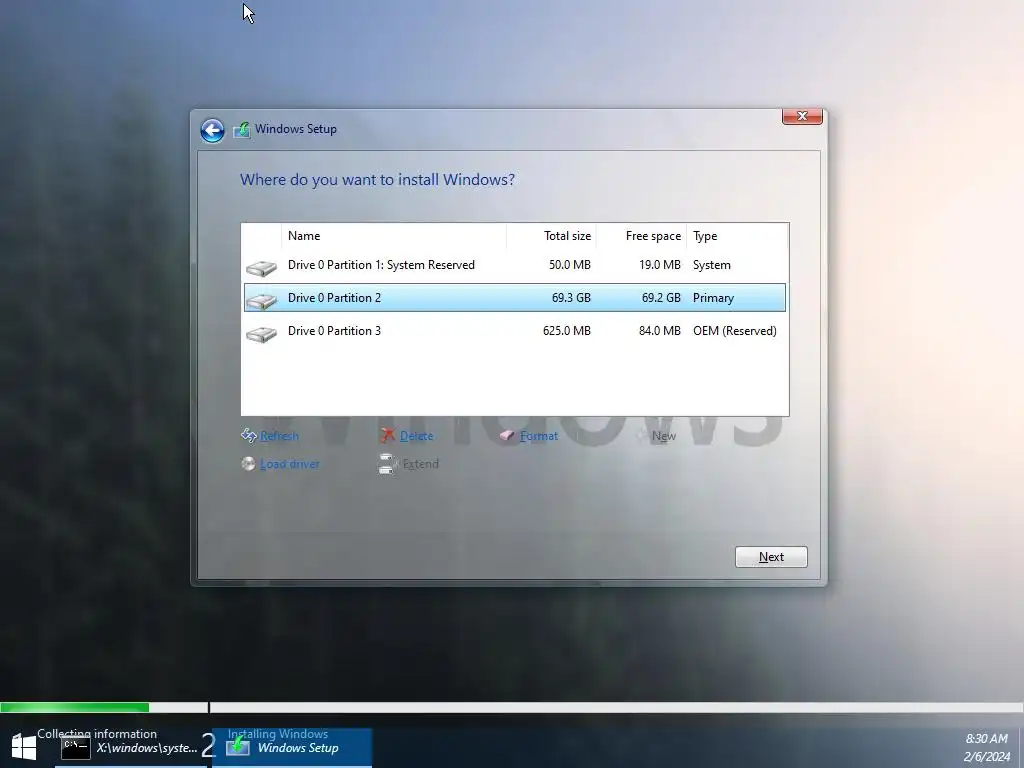Click the Installing Windows step label
This screenshot has height=768, width=1024.
pyautogui.click(x=278, y=734)
